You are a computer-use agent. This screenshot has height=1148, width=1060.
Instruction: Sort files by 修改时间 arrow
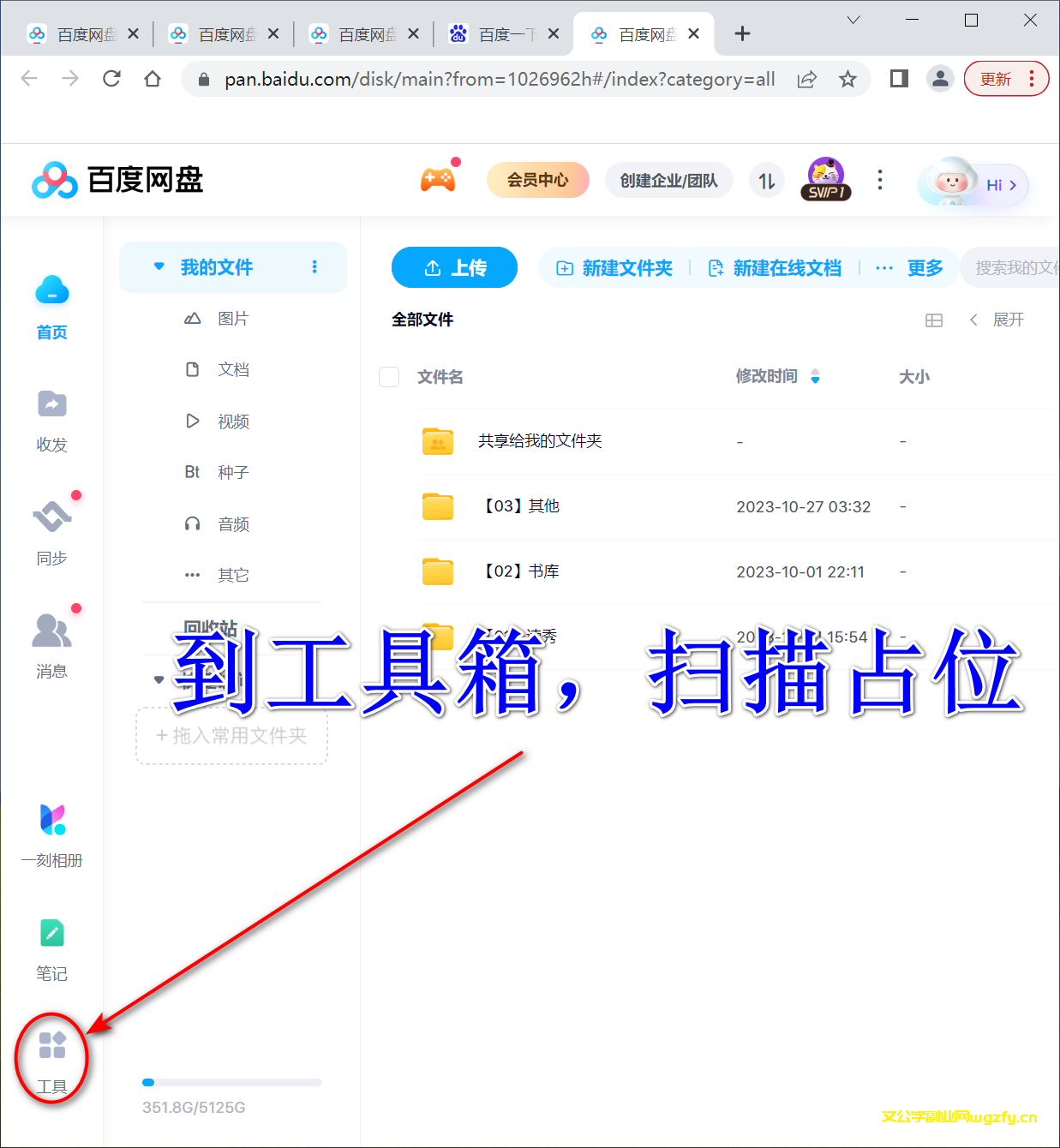(x=815, y=376)
